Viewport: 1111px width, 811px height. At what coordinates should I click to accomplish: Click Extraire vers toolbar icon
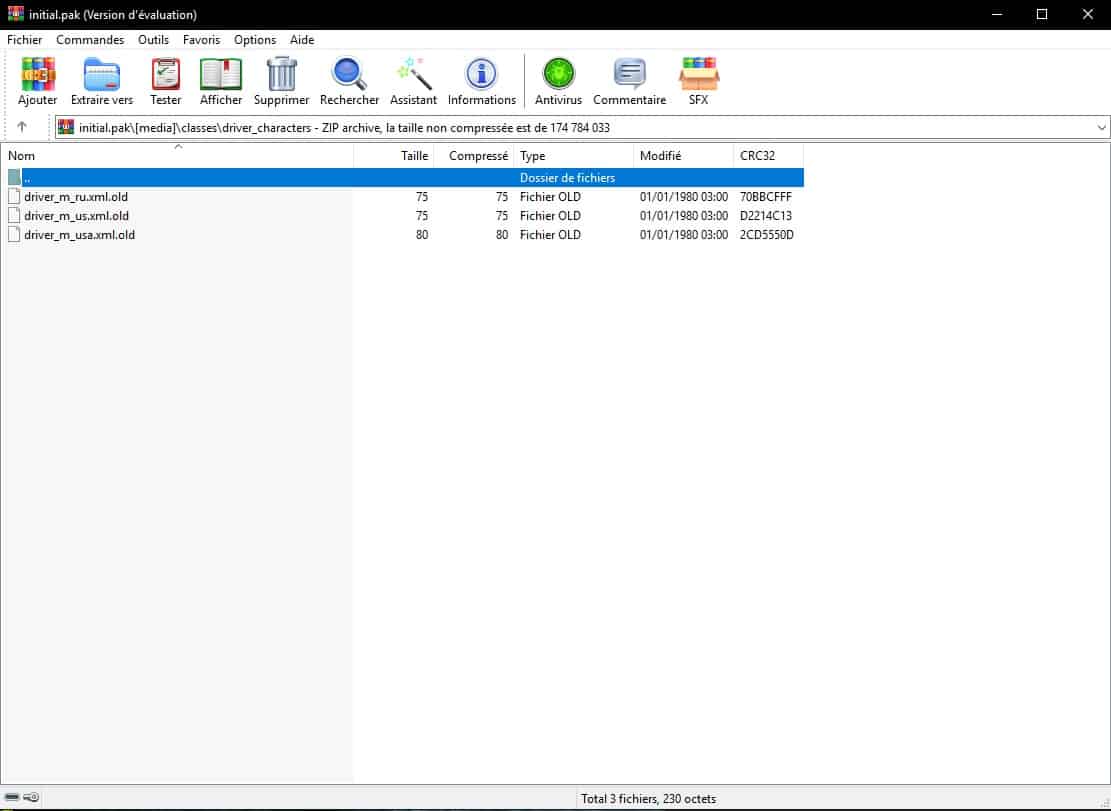click(x=101, y=80)
